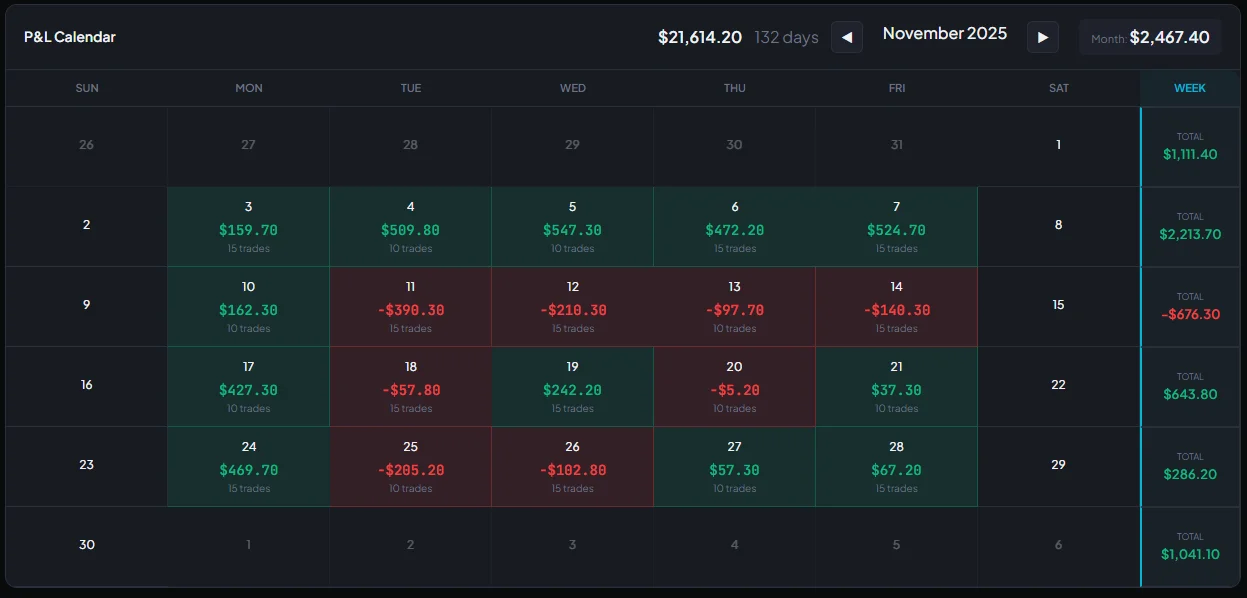Open November 17 day showing $427.30
This screenshot has height=598, width=1247.
coord(248,387)
